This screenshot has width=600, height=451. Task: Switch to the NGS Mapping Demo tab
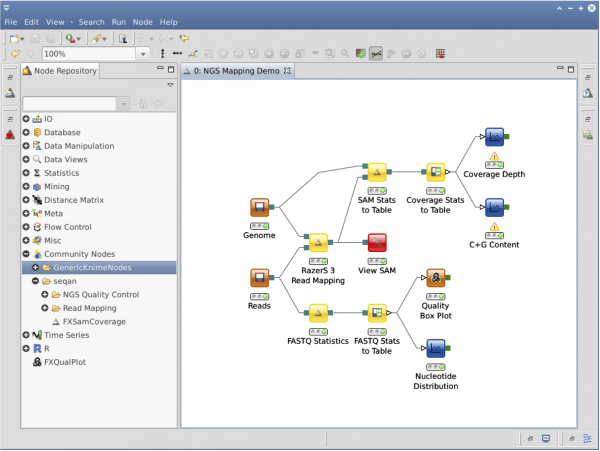coord(236,71)
